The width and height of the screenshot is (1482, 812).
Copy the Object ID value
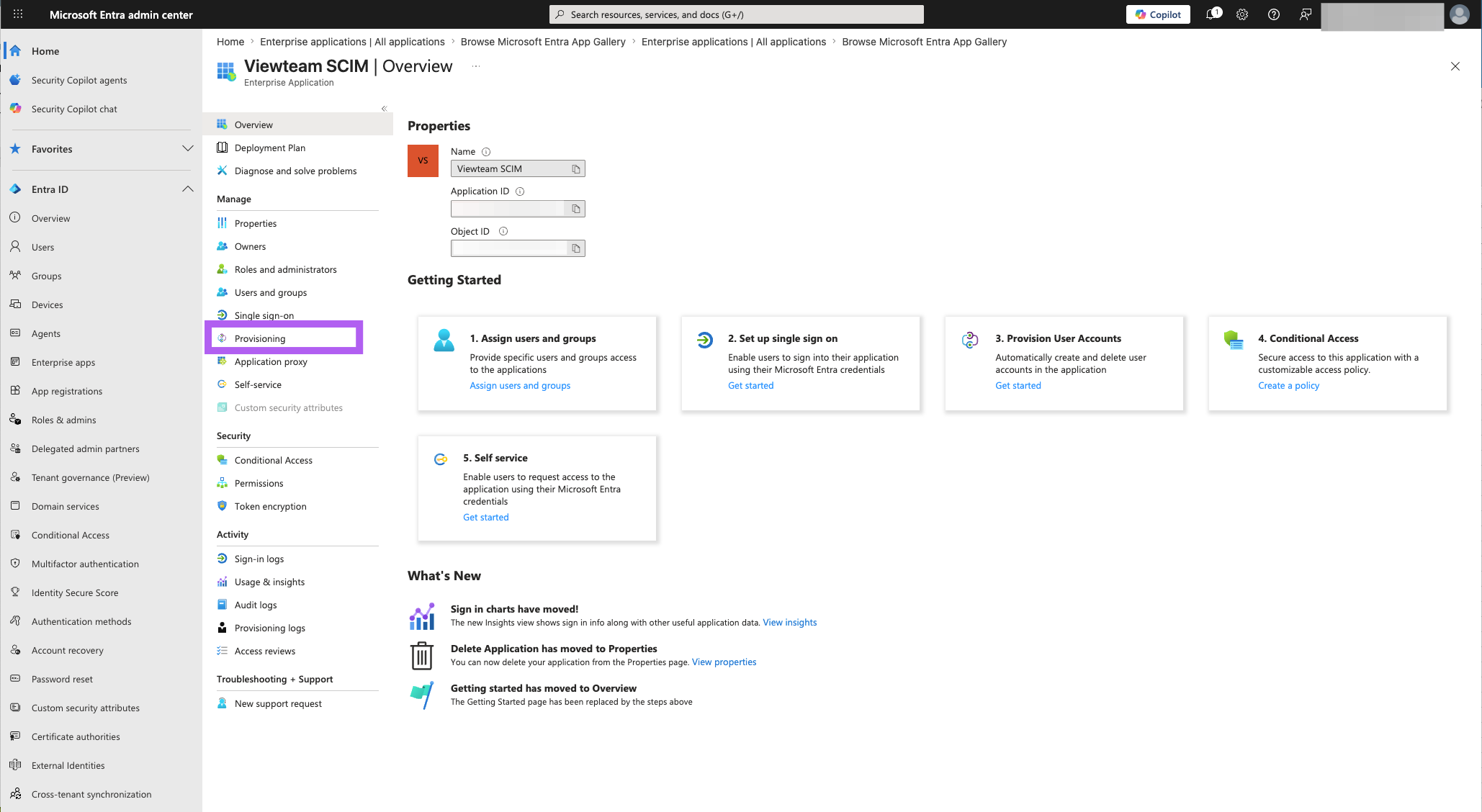click(576, 248)
